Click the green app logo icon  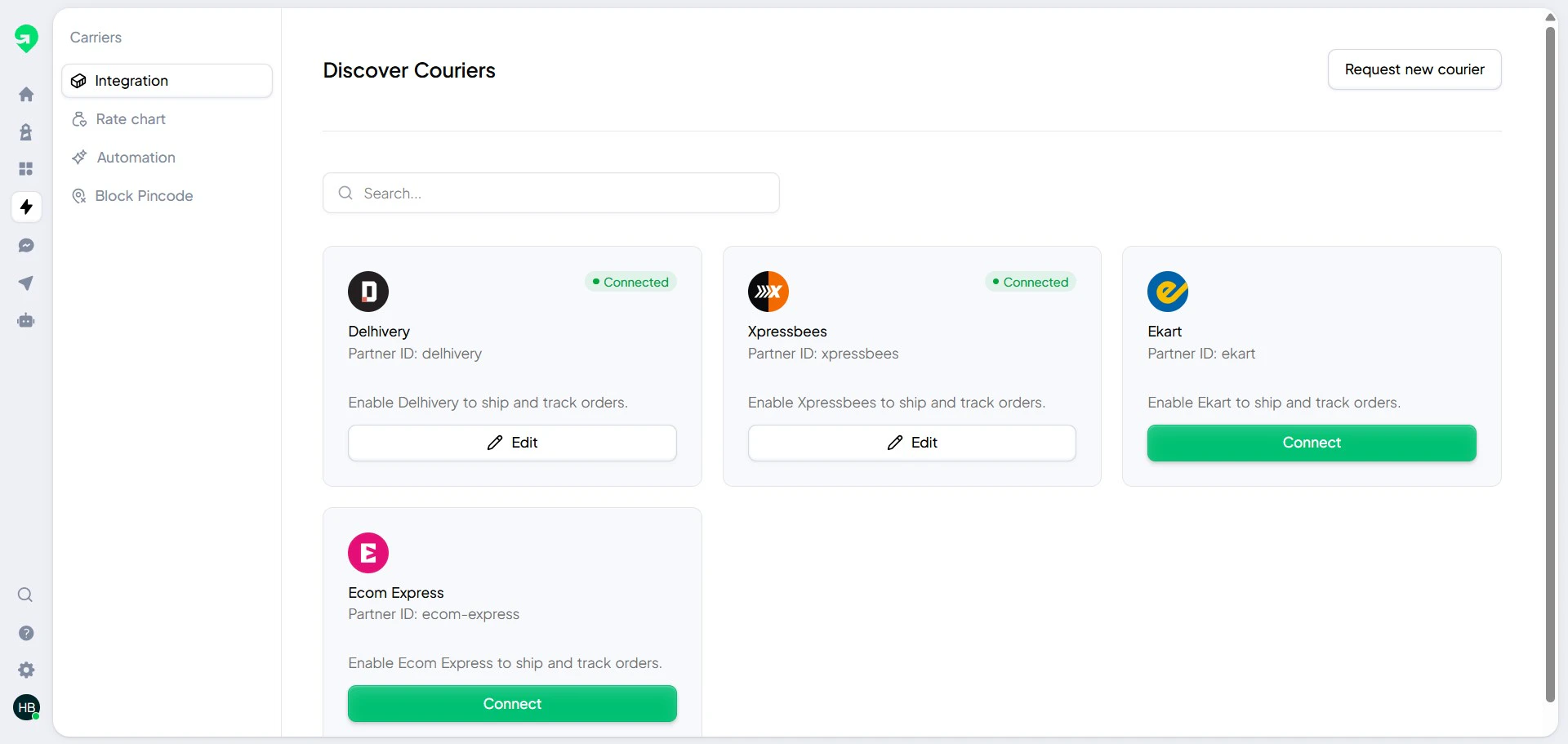point(26,38)
